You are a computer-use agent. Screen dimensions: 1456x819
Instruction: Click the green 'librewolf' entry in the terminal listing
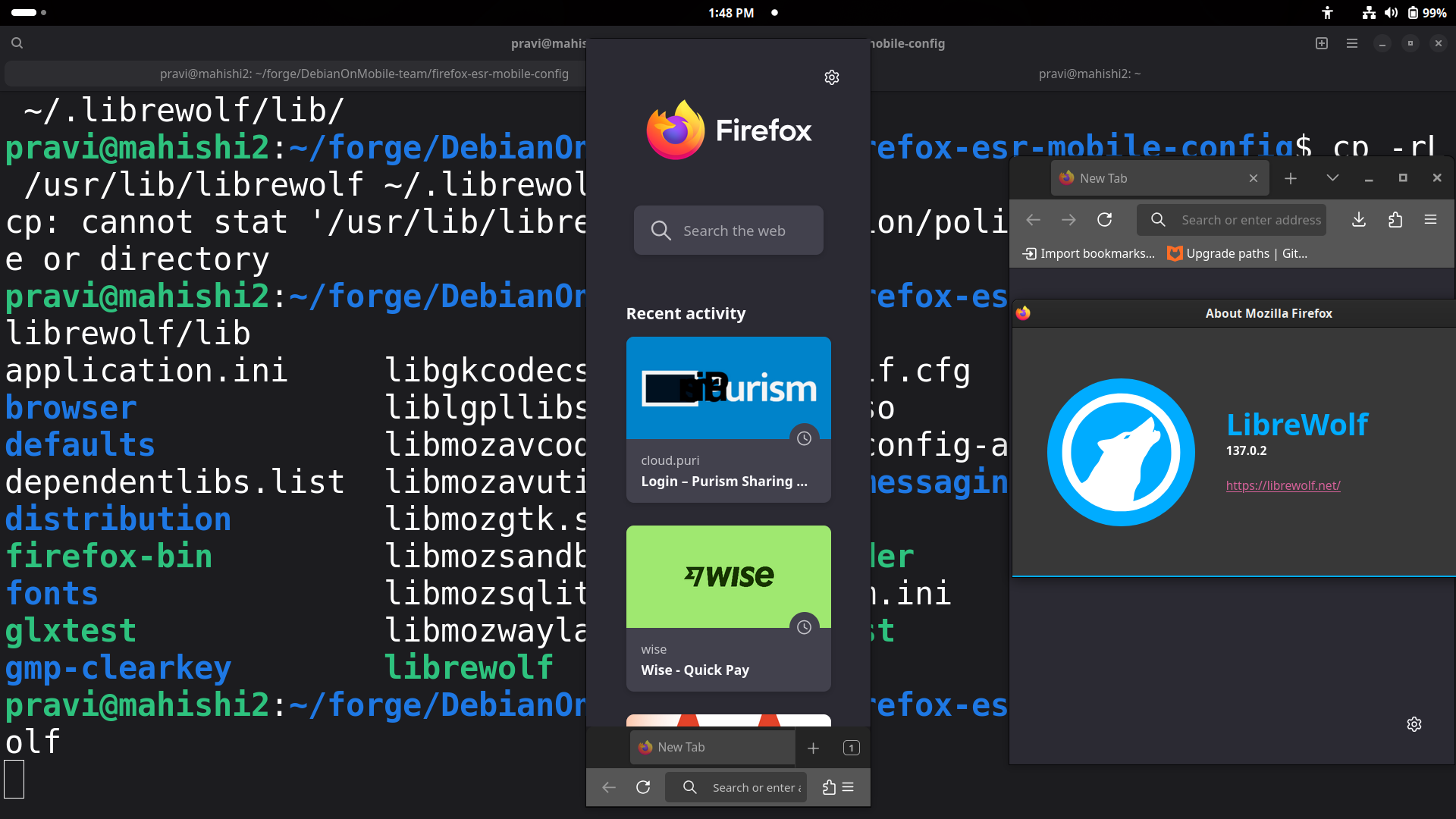[469, 668]
